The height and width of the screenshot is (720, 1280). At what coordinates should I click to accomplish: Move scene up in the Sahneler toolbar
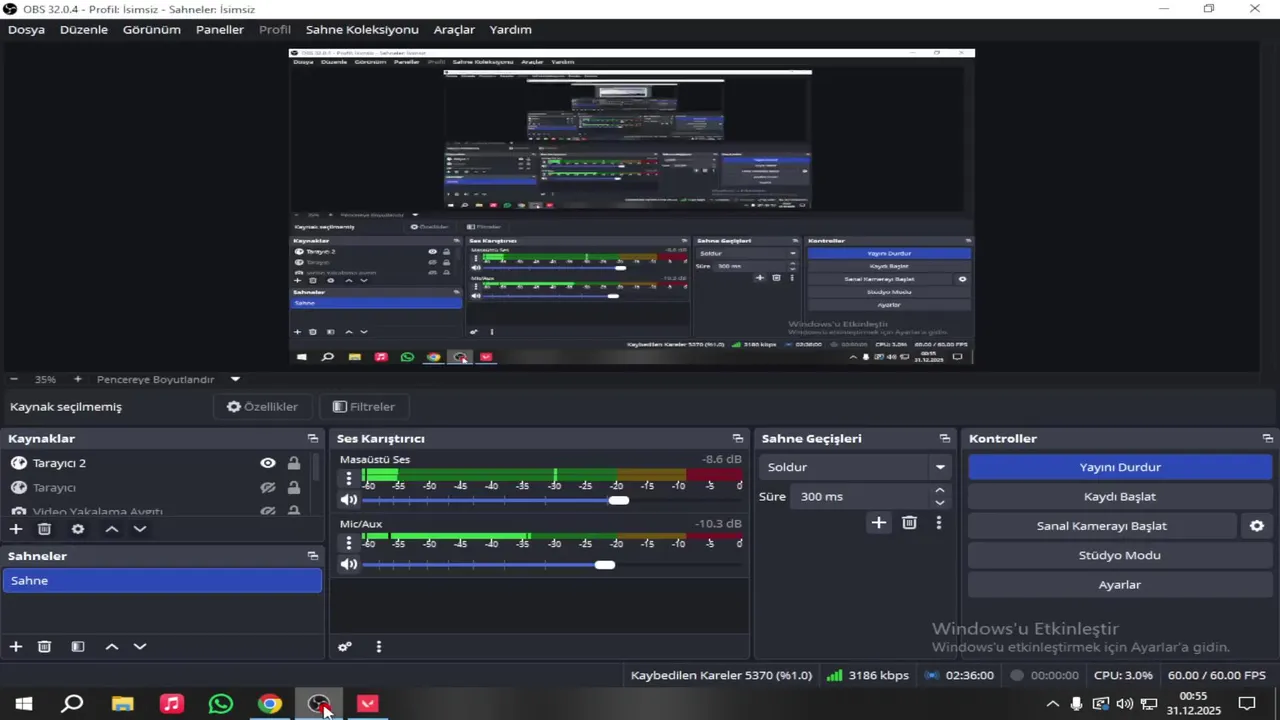pos(112,647)
